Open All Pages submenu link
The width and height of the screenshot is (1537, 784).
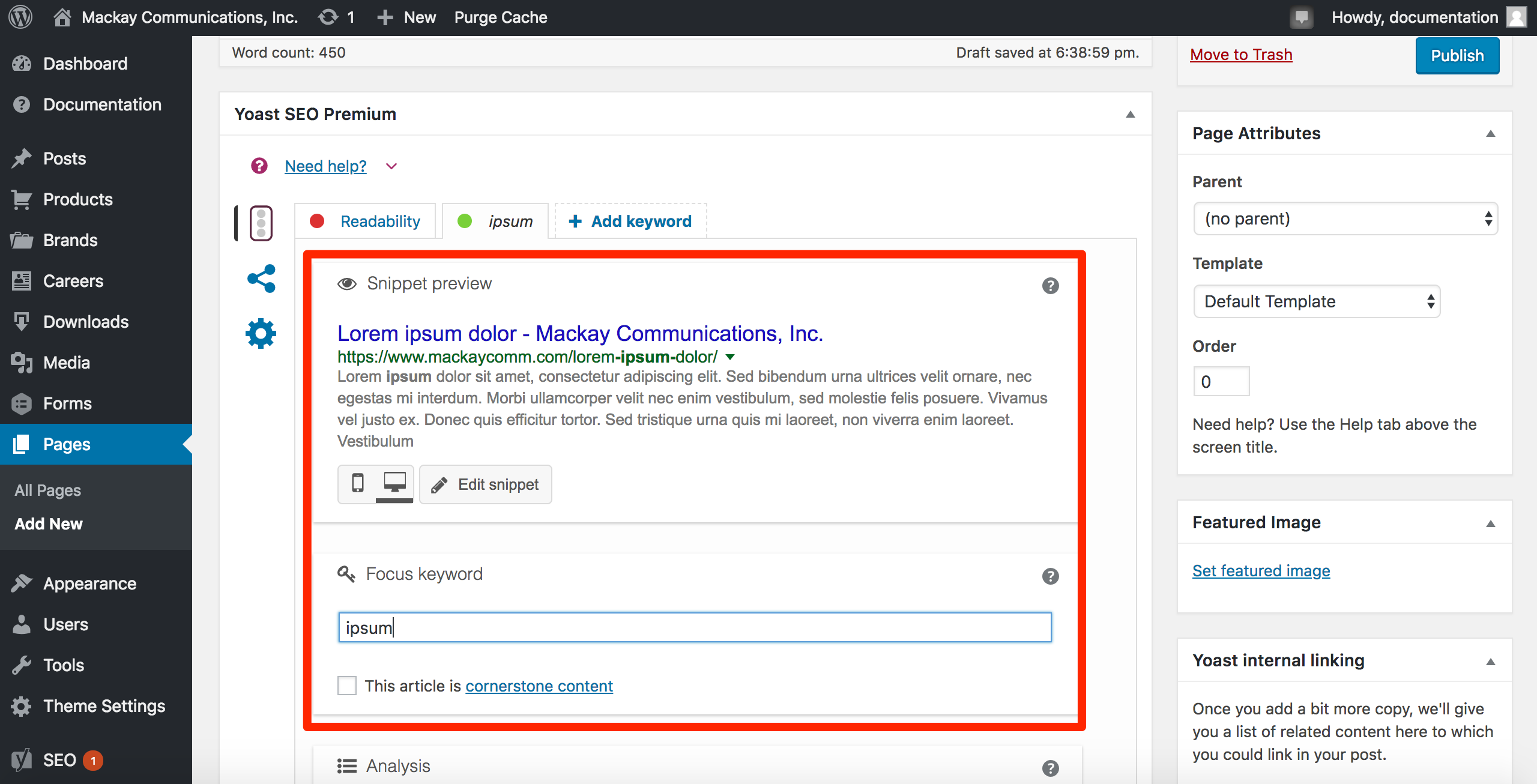pyautogui.click(x=48, y=490)
